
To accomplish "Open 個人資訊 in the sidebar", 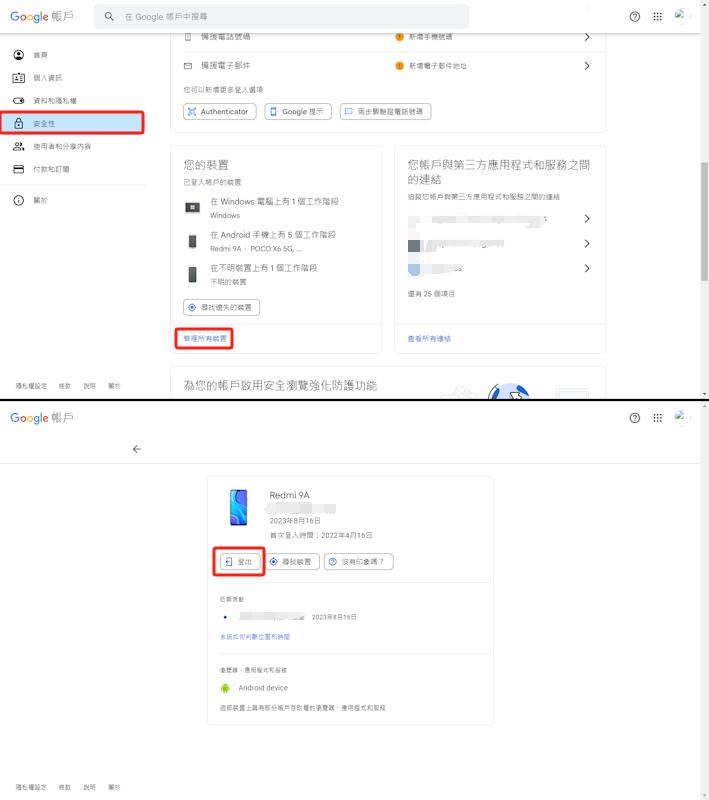I will [47, 78].
